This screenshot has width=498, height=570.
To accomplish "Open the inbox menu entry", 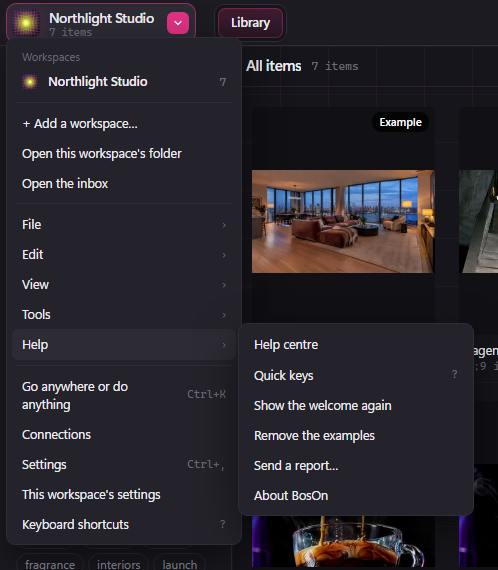I will (124, 184).
